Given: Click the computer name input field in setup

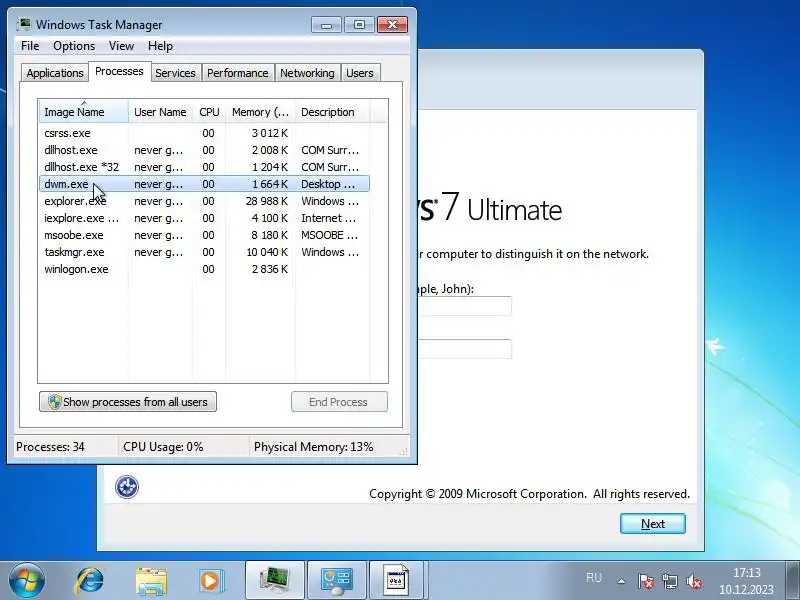Looking at the screenshot, I should [x=465, y=349].
